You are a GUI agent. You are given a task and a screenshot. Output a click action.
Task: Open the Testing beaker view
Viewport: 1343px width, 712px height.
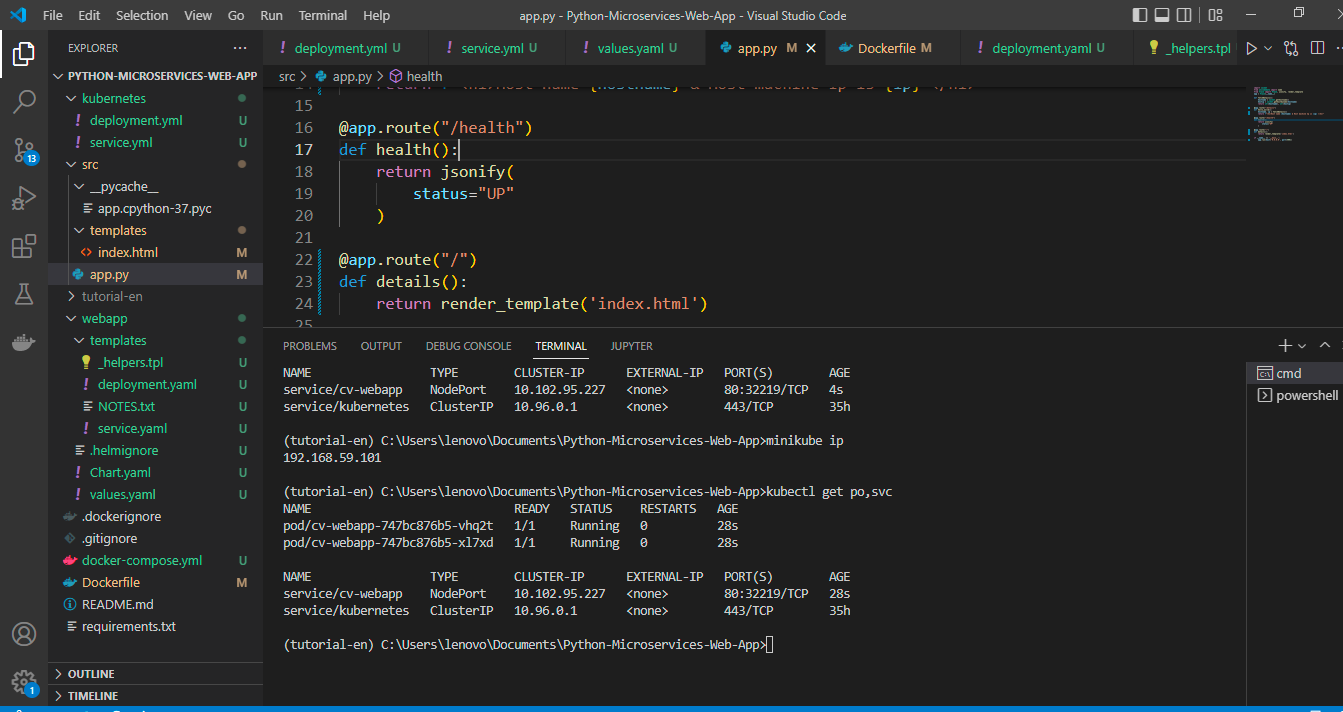24,294
